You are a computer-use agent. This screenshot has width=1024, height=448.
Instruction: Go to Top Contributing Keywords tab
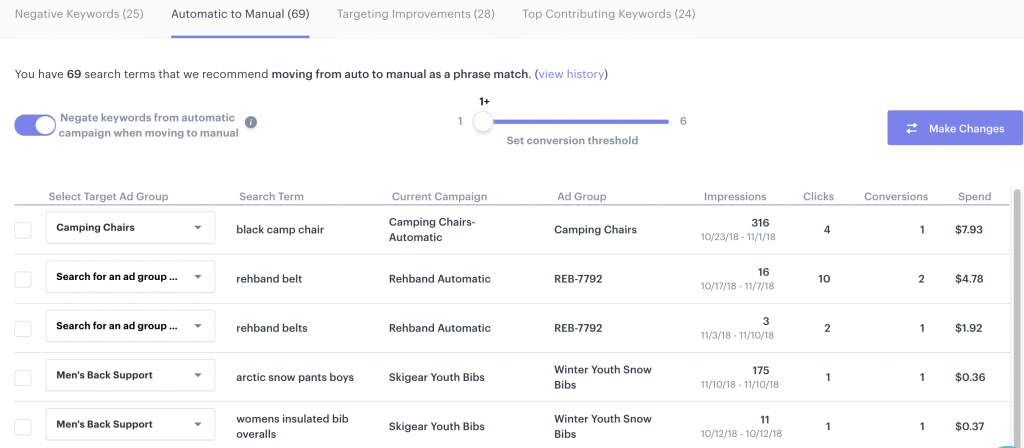[609, 14]
